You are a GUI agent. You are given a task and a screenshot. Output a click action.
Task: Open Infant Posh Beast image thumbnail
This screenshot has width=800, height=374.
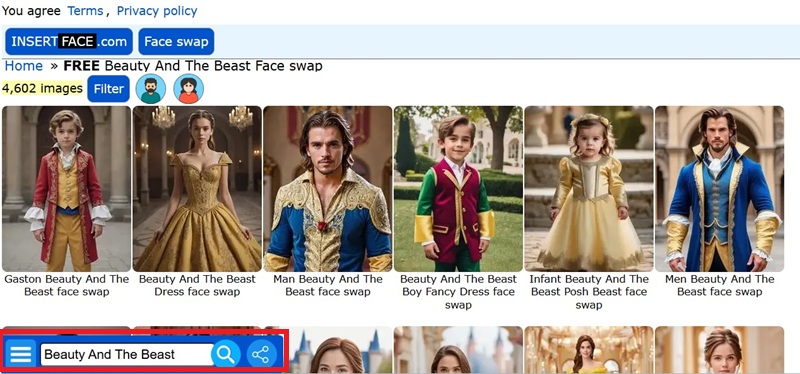coord(589,189)
